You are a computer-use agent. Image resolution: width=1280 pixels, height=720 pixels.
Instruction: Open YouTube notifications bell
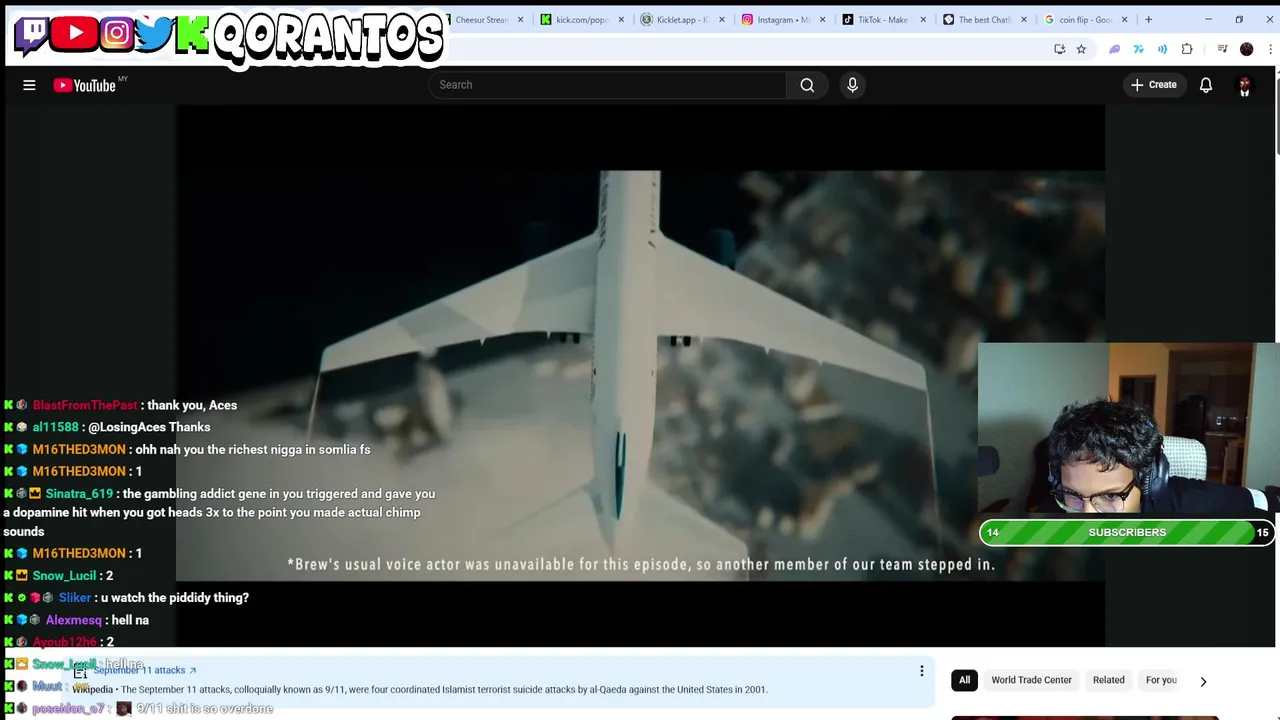pos(1206,85)
